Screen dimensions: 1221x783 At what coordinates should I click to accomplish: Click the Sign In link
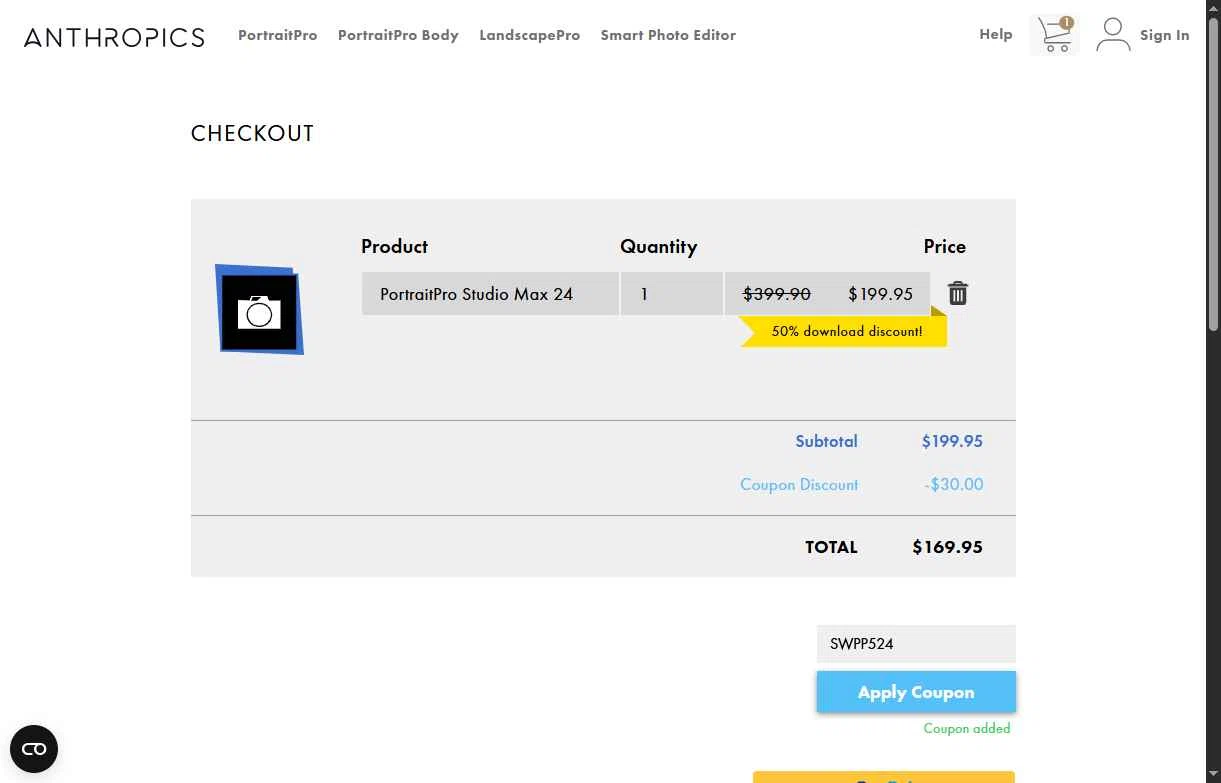1164,35
